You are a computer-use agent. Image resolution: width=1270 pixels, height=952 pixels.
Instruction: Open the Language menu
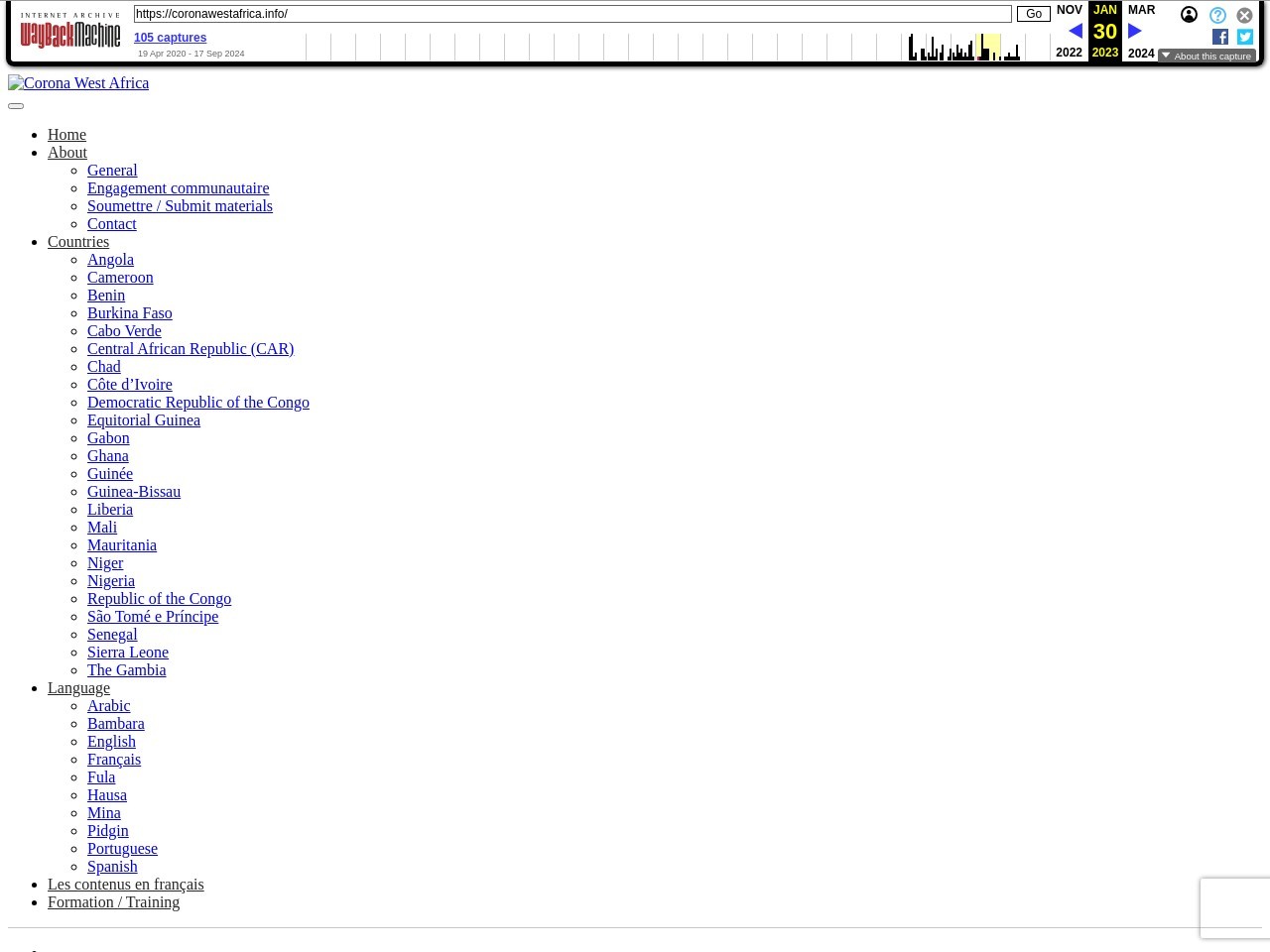click(78, 688)
